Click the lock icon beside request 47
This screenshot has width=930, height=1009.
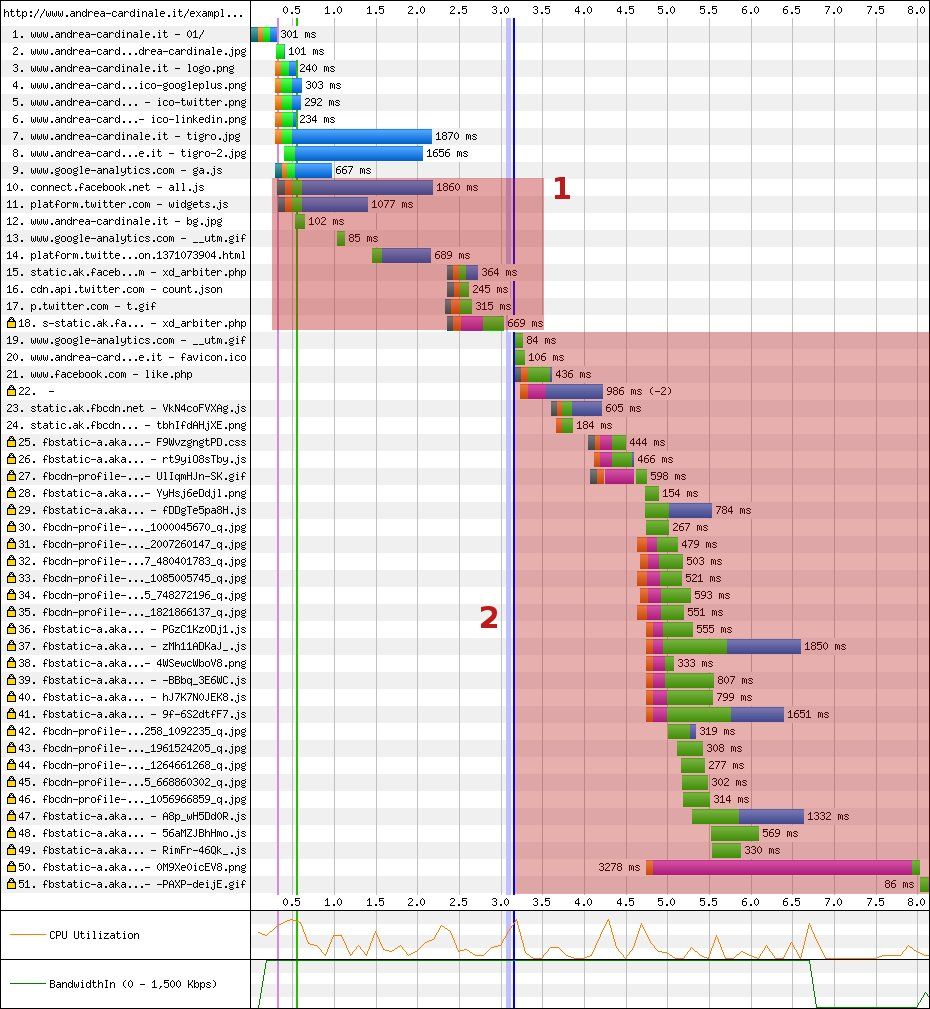pyautogui.click(x=11, y=816)
